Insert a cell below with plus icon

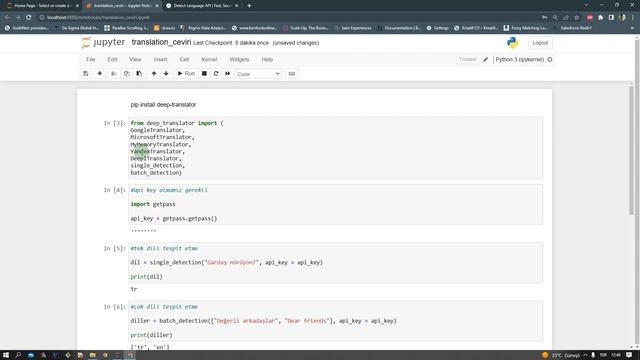pos(100,73)
